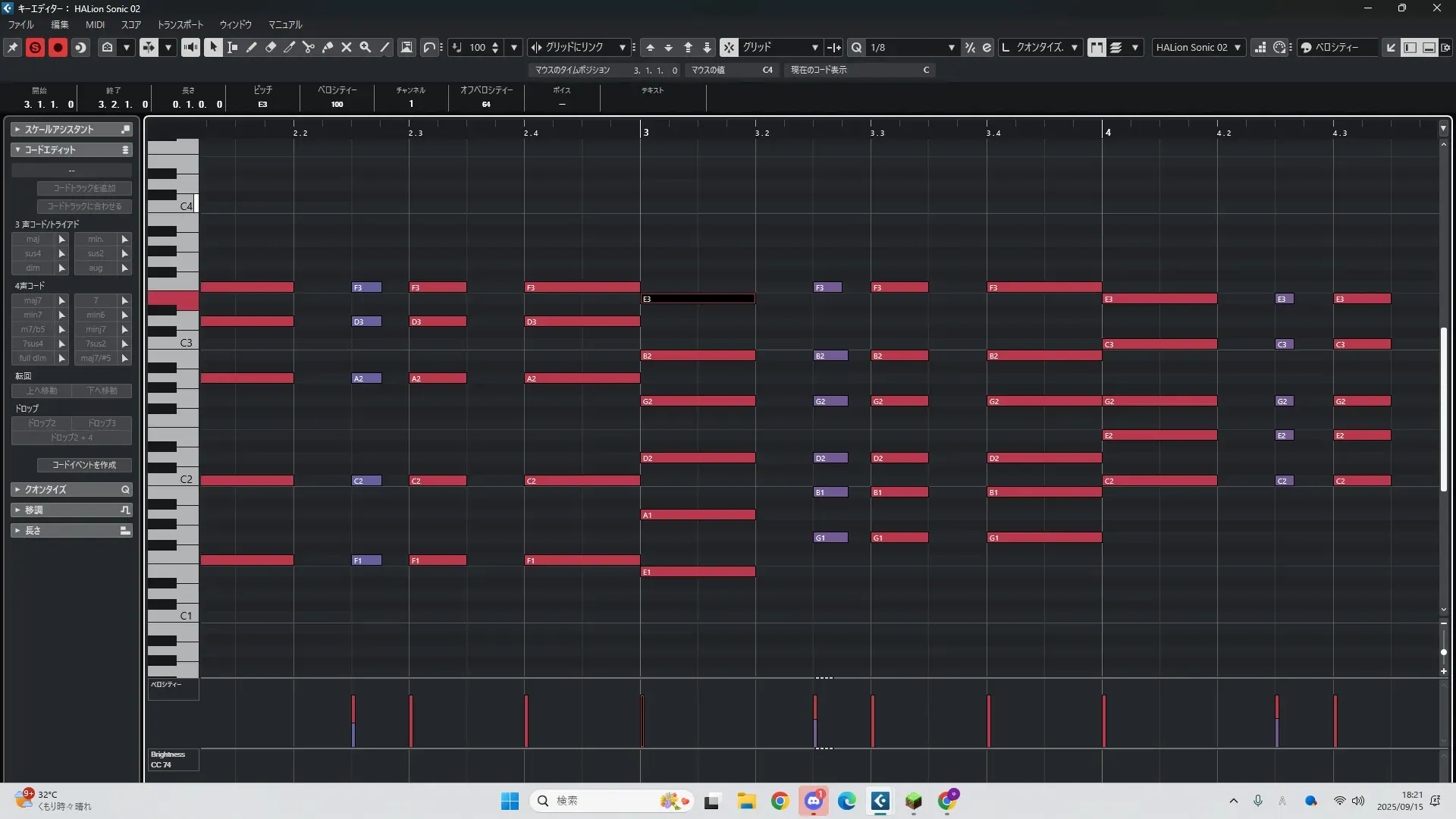Toggle the Solo Editor button
The width and height of the screenshot is (1456, 819).
point(35,47)
